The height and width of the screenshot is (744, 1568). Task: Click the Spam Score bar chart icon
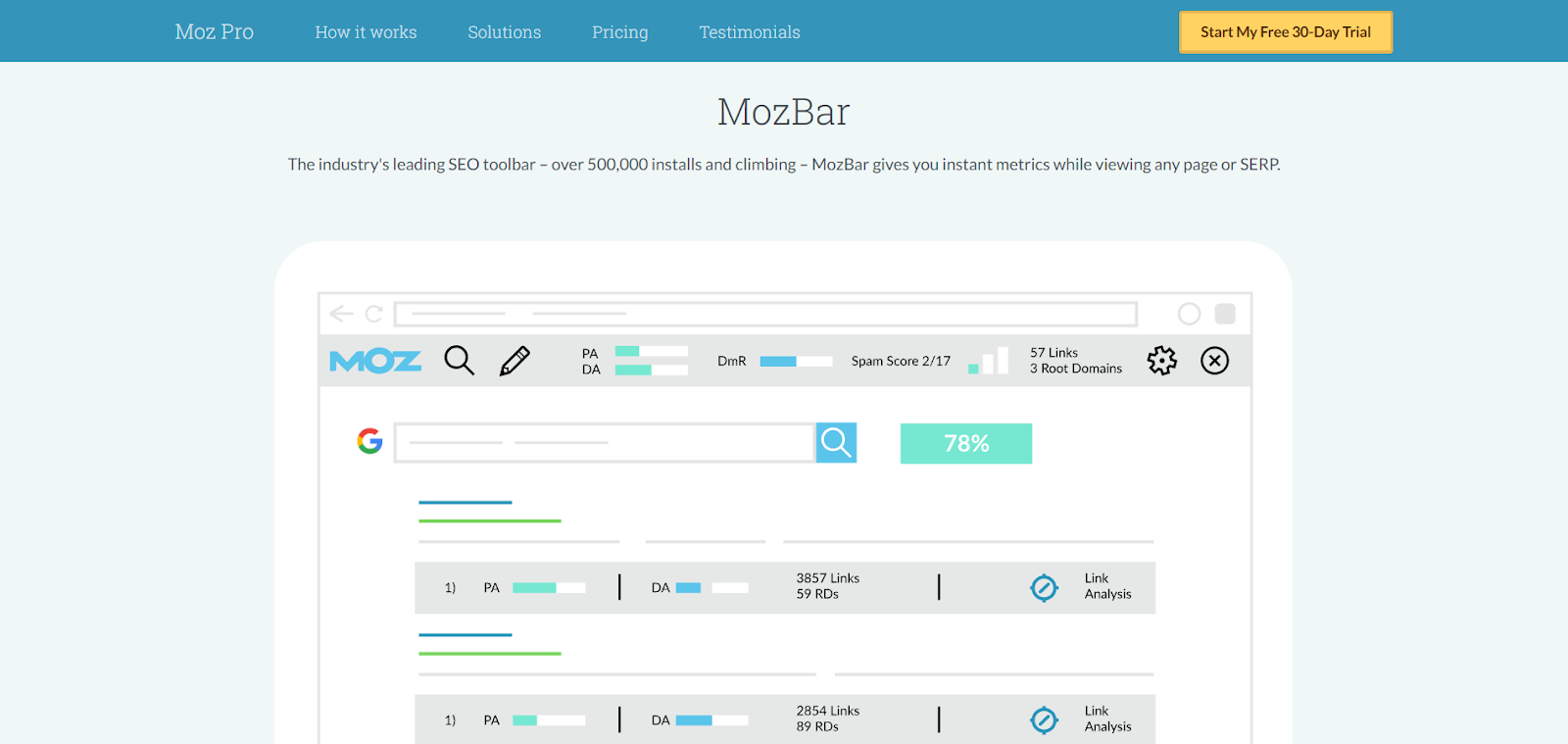coord(988,360)
